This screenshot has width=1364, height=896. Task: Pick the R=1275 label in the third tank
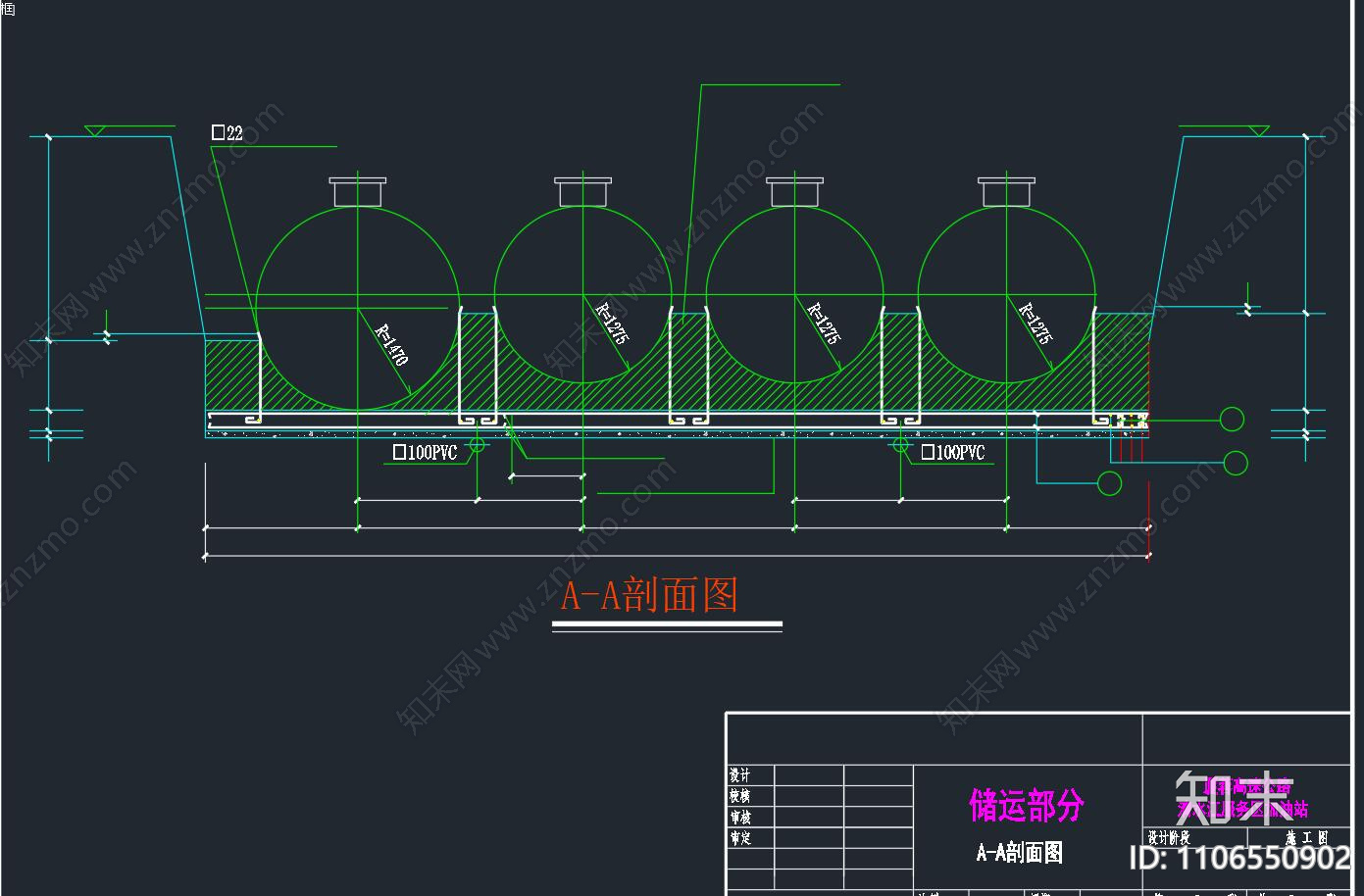(x=824, y=324)
